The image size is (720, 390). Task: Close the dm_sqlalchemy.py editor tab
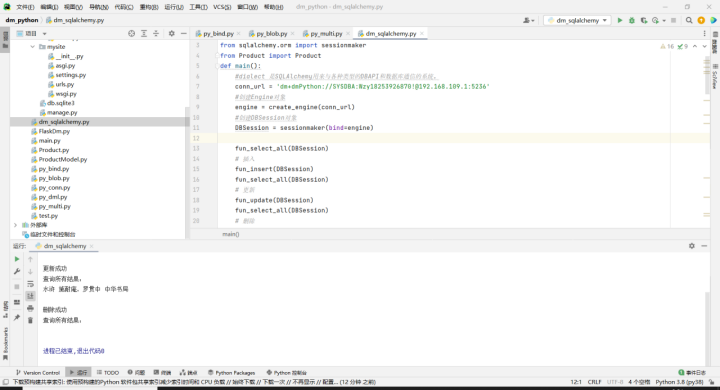tap(422, 34)
